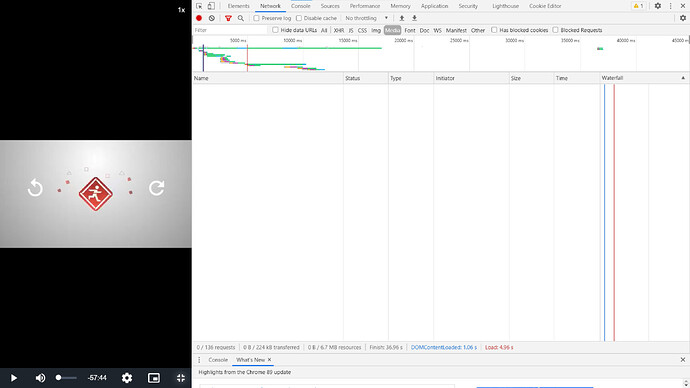
Task: Toggle the device toolbar icon
Action: [x=211, y=6]
